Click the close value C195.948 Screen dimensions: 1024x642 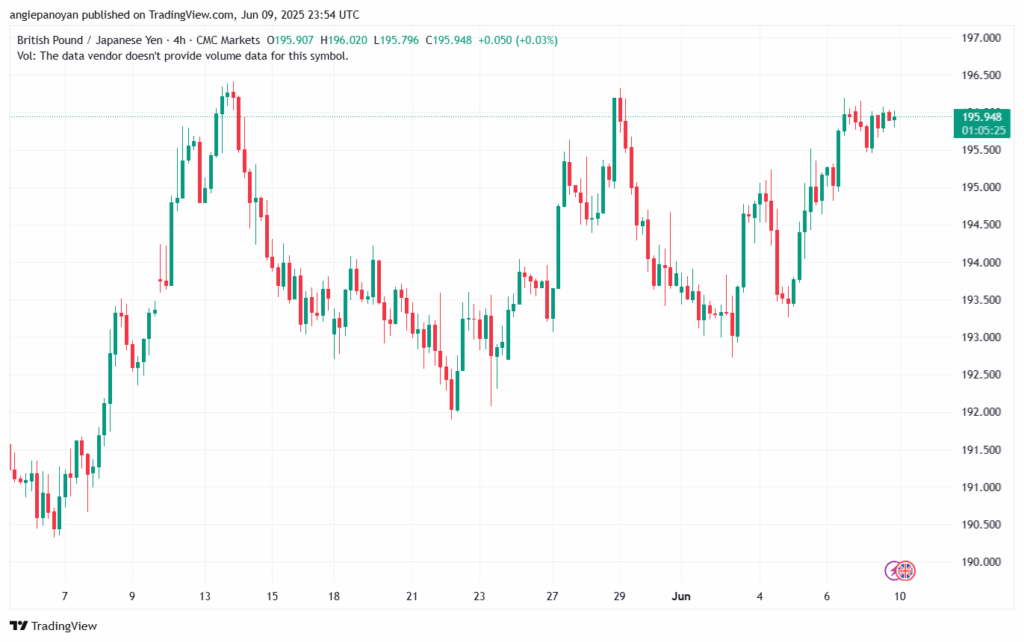449,40
